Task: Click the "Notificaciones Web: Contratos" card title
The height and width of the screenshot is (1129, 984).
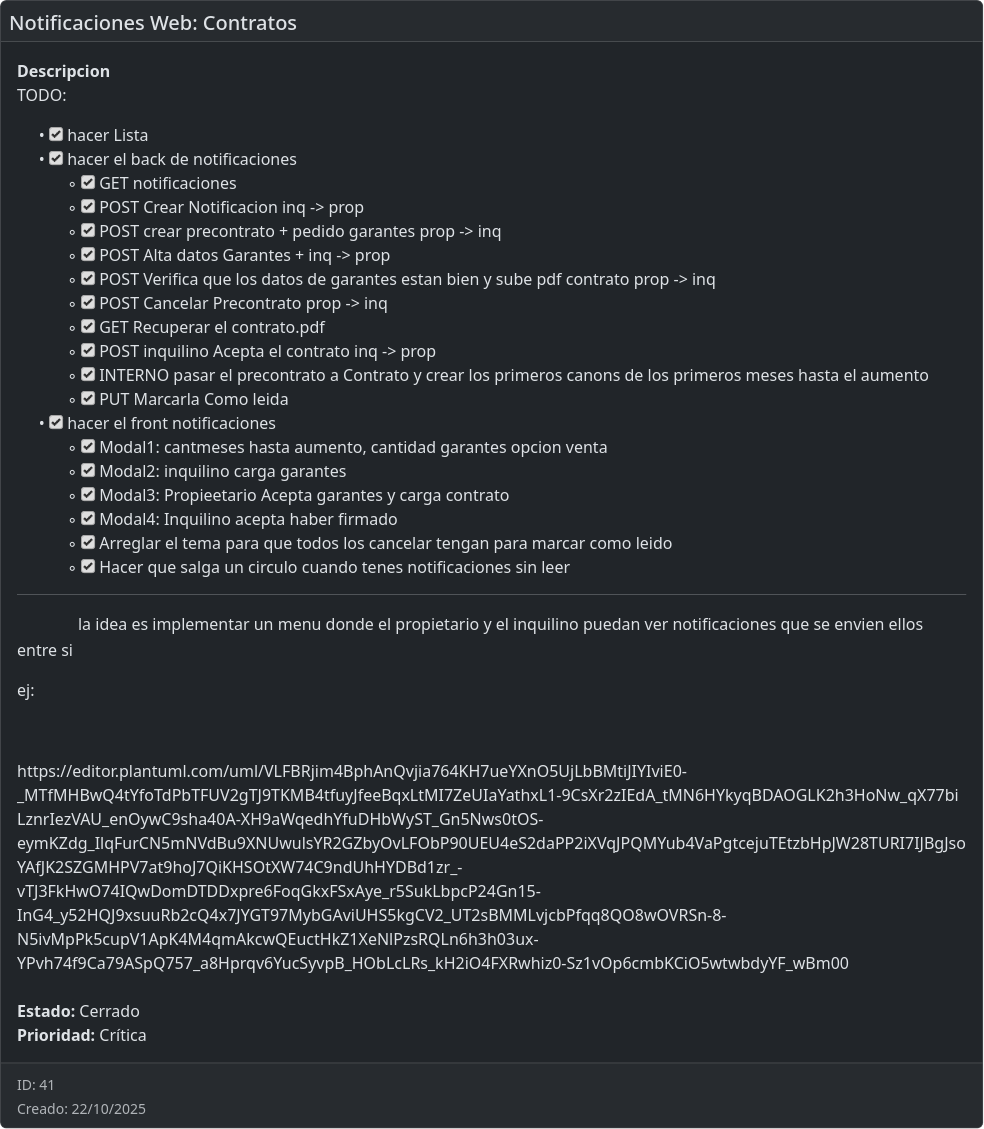Action: coord(153,23)
